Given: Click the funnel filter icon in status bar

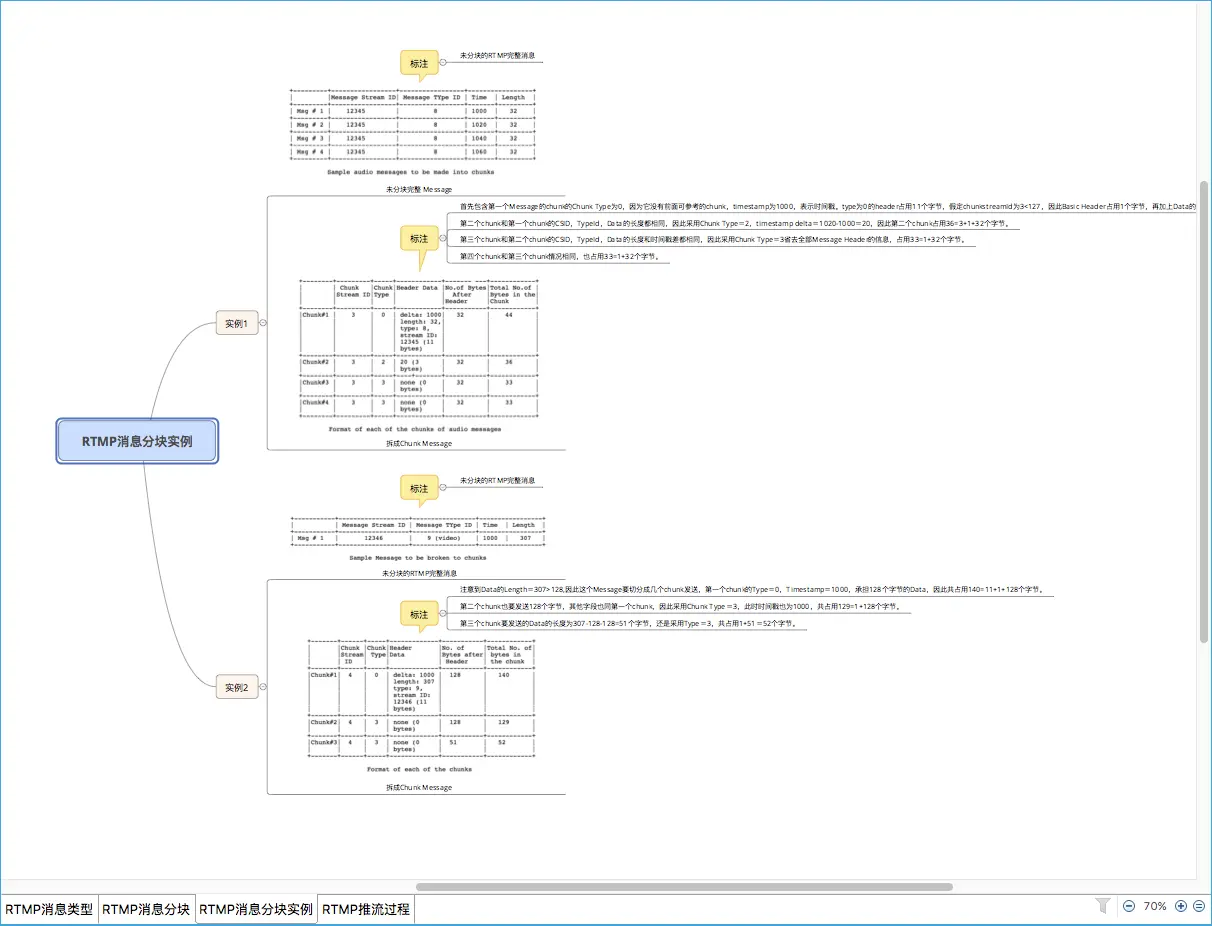Looking at the screenshot, I should 1103,906.
